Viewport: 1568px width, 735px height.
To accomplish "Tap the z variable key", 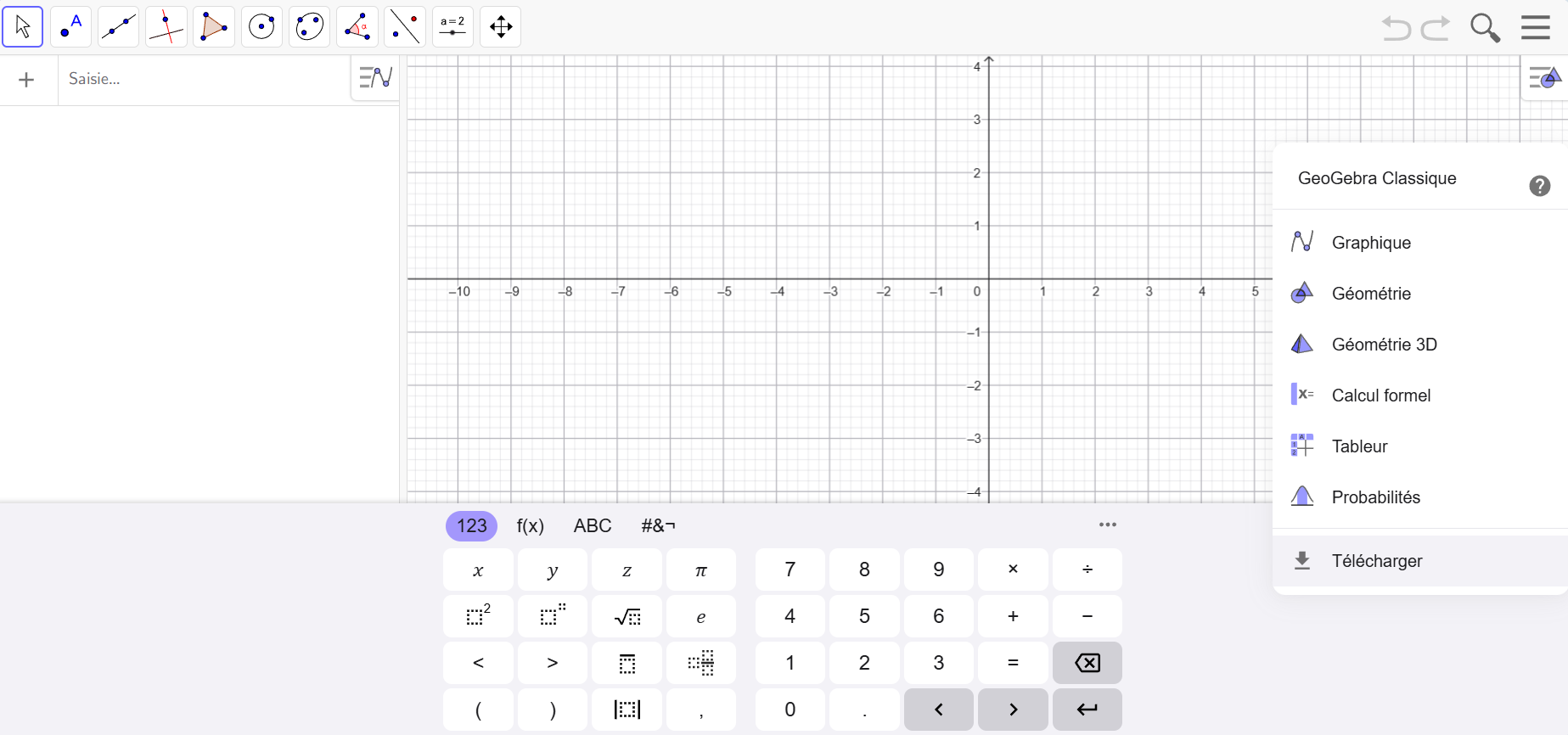I will [627, 569].
